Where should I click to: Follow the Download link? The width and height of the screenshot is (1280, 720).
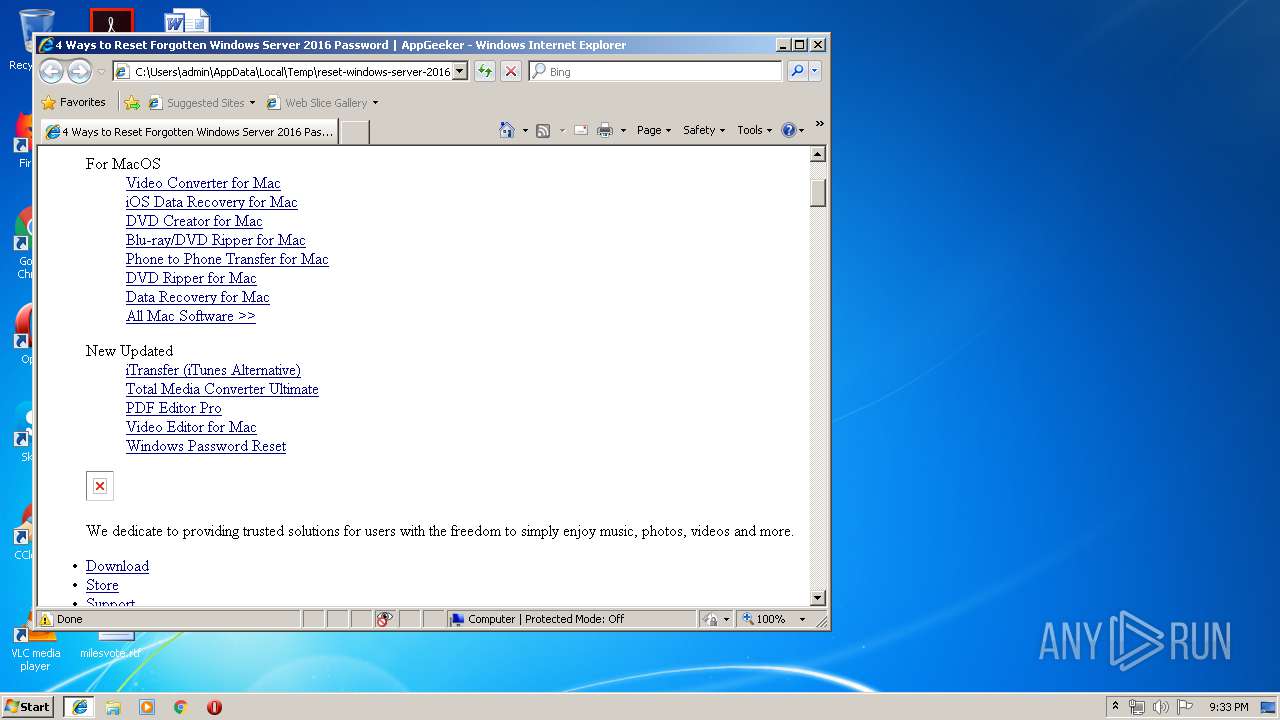[x=117, y=566]
